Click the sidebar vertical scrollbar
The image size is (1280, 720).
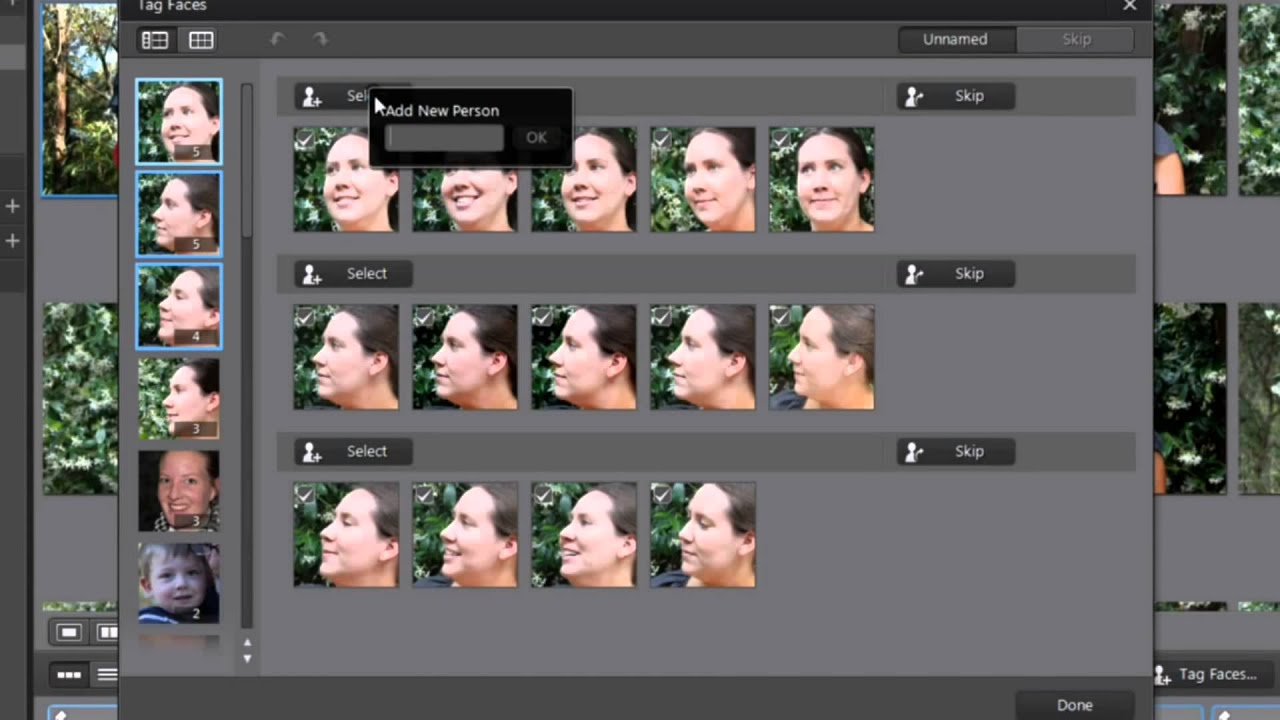(x=247, y=160)
